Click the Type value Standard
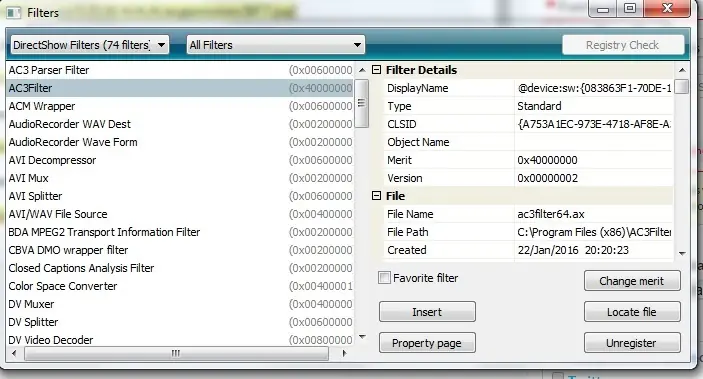Viewport: 703px width, 379px height. (539, 106)
